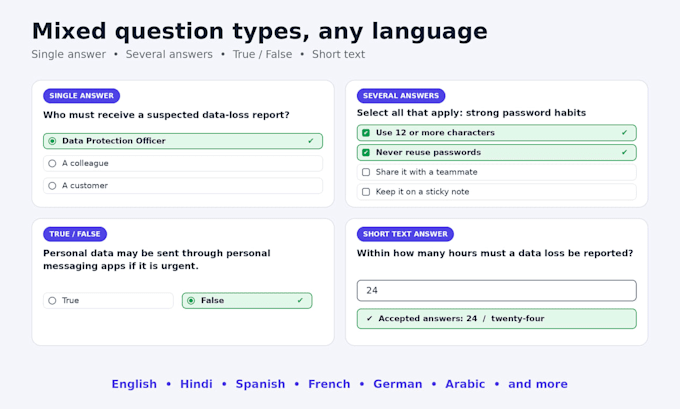Select the False radio option
The width and height of the screenshot is (680, 409).
(x=247, y=301)
